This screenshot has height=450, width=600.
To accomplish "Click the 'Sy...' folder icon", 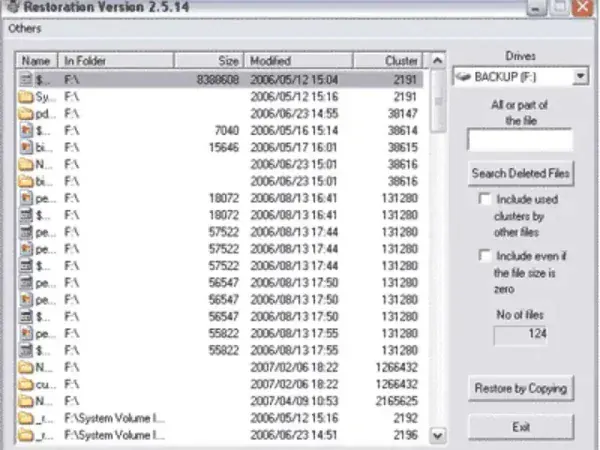I will (x=27, y=96).
